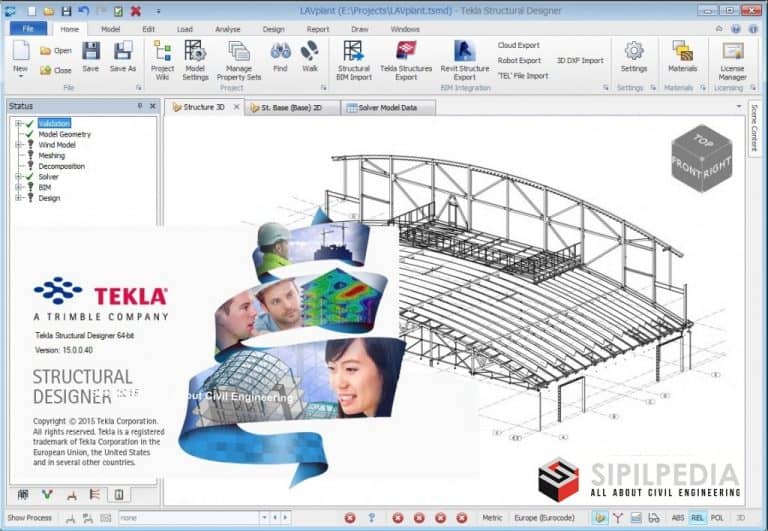This screenshot has height=531, width=768.
Task: Open the File backstage tab
Action: tap(28, 29)
